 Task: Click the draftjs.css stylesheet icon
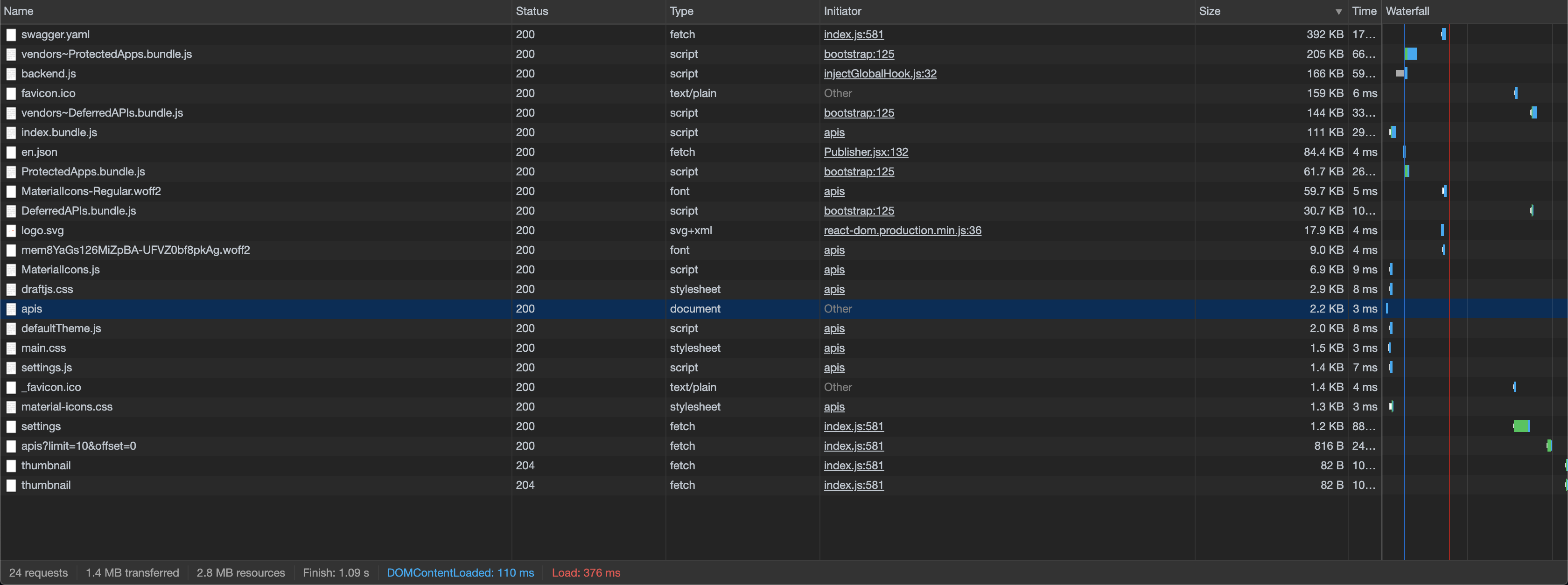point(11,289)
